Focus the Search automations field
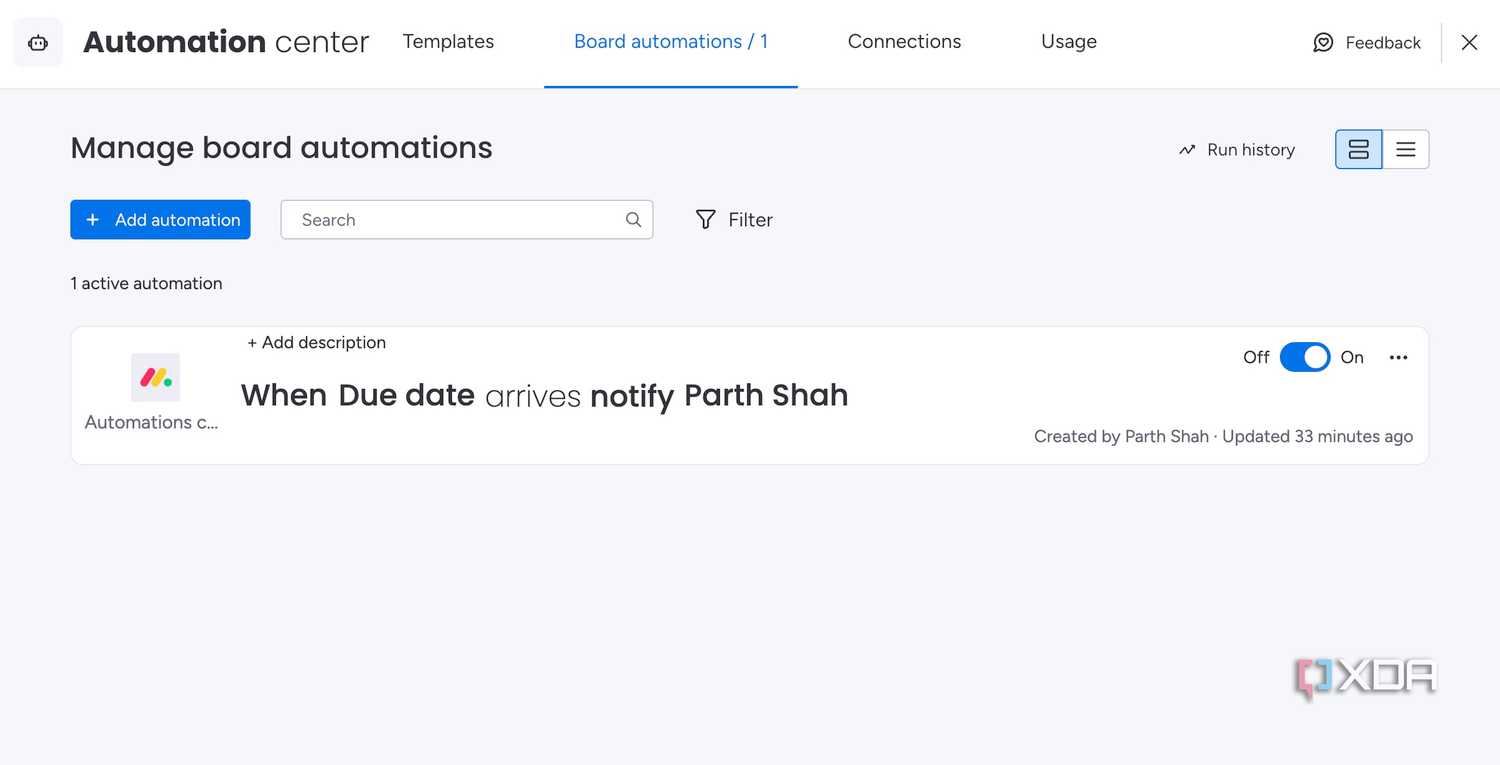Image resolution: width=1500 pixels, height=765 pixels. coord(467,220)
